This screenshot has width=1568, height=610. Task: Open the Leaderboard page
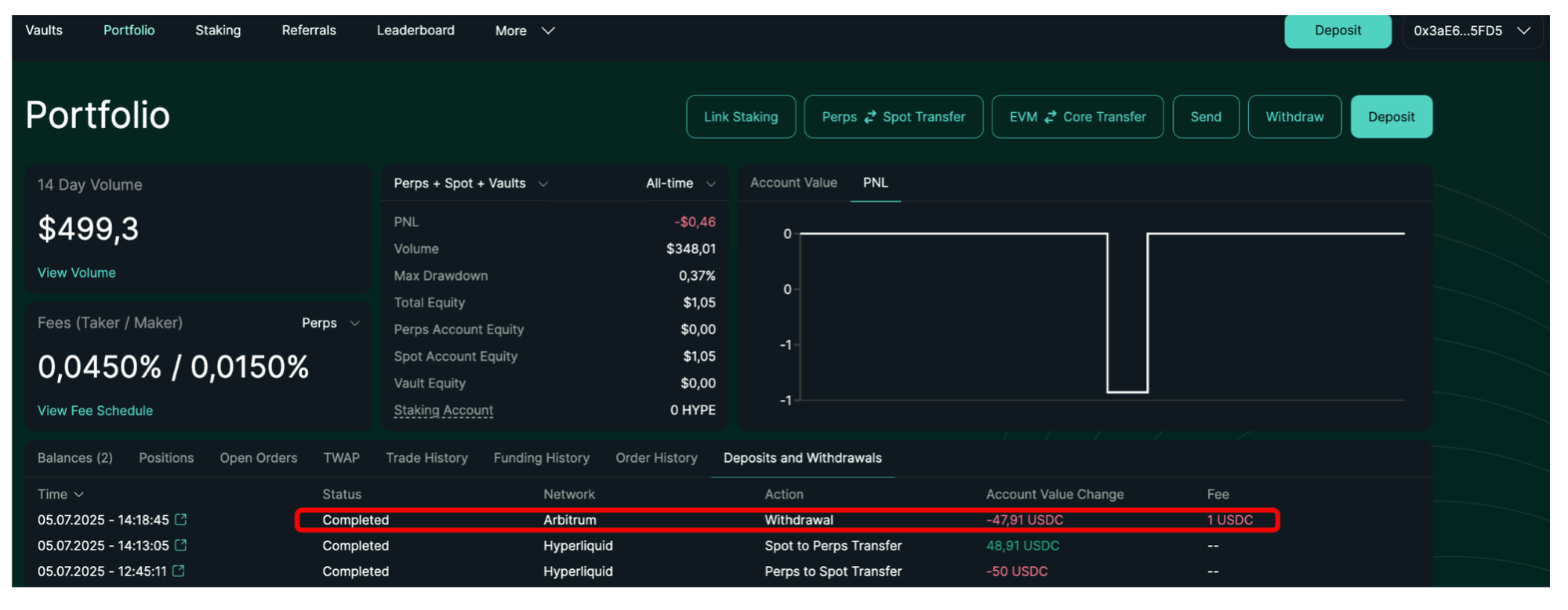pyautogui.click(x=416, y=31)
